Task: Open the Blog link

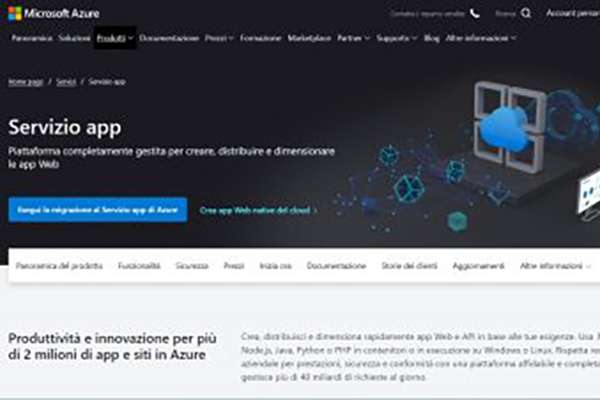Action: [x=432, y=38]
